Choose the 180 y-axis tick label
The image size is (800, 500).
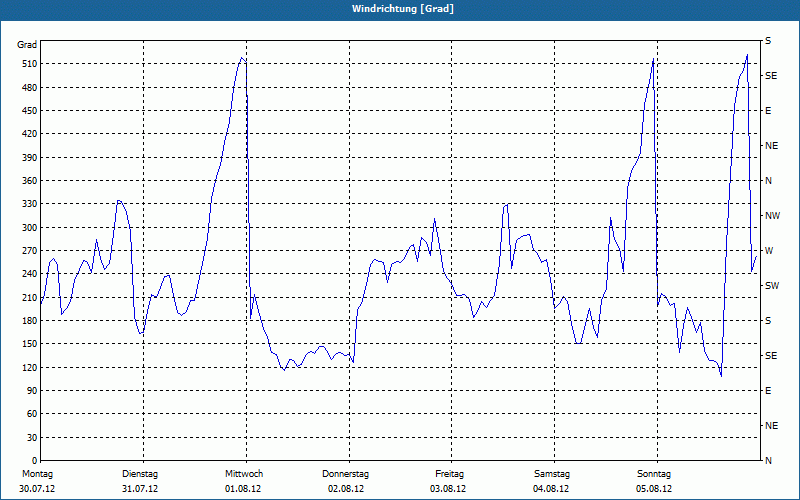30,321
